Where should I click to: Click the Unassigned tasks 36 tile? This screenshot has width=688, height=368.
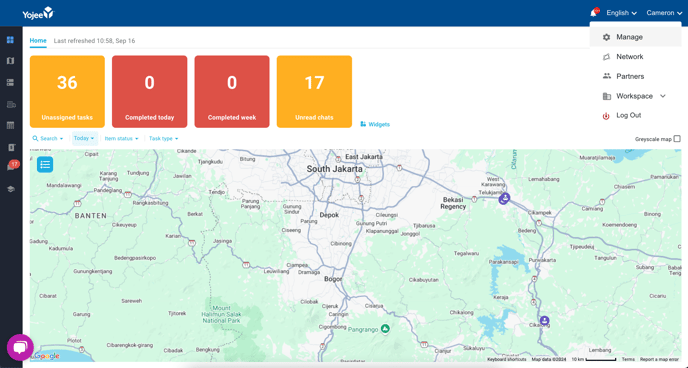click(x=67, y=92)
